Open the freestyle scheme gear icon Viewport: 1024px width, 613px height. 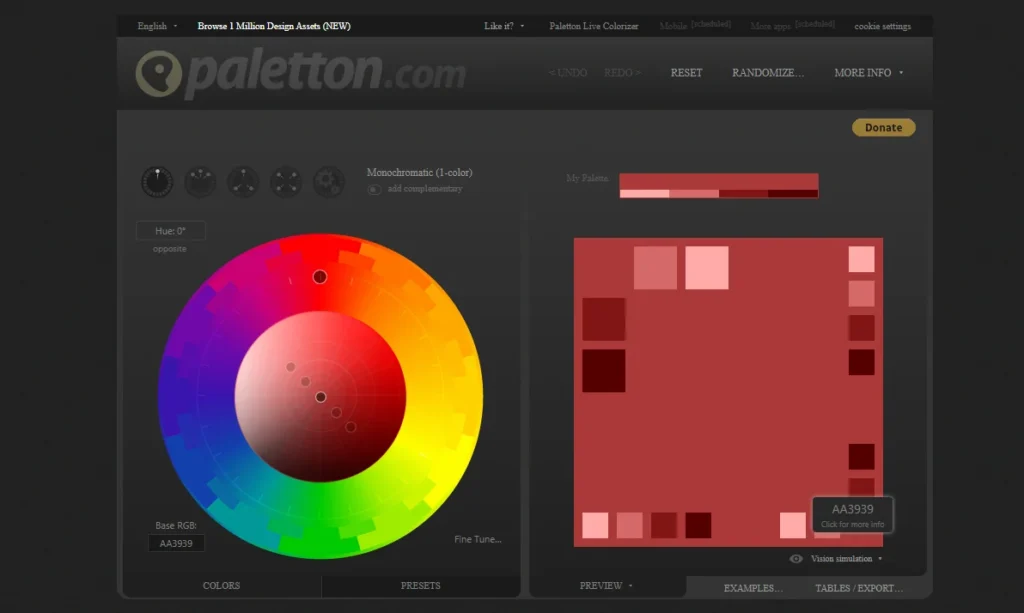(x=330, y=181)
